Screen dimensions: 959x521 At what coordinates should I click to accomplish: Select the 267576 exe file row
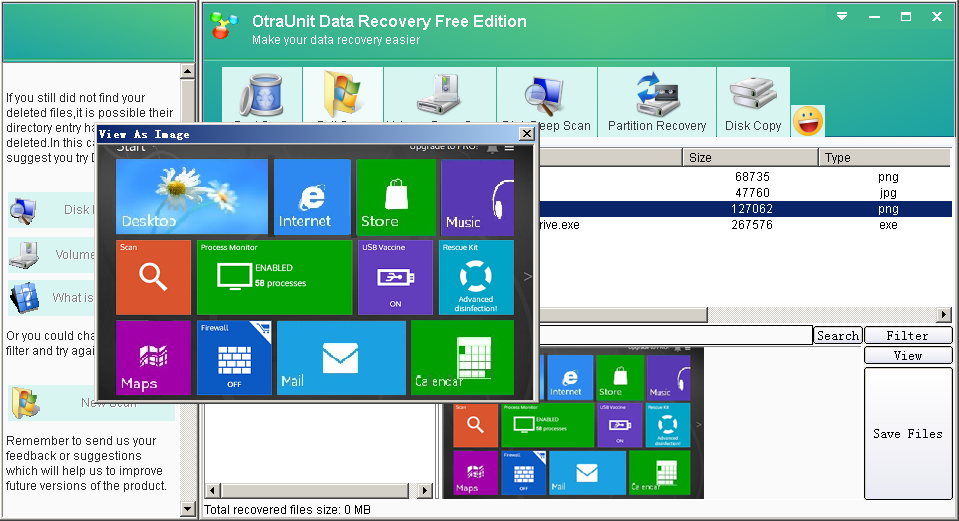click(745, 224)
